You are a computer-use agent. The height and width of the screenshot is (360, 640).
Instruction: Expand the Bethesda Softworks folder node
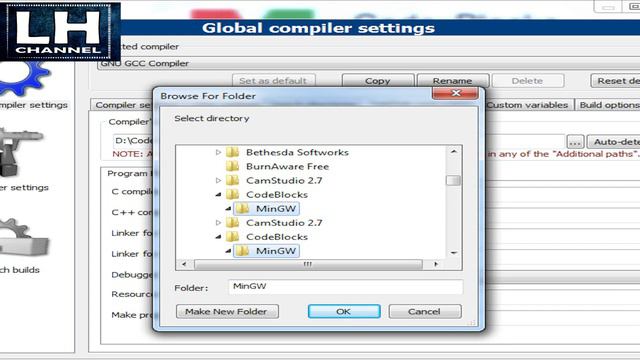coord(218,152)
